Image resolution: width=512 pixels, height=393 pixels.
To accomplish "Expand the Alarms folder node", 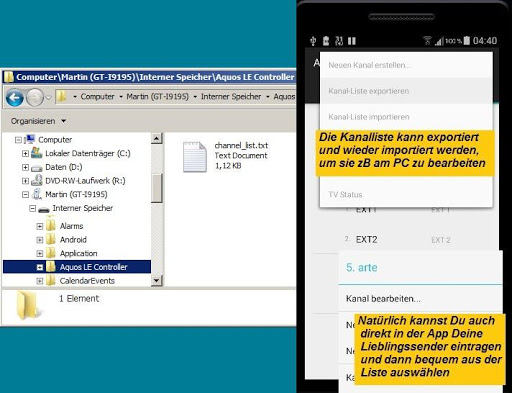I will (40, 226).
